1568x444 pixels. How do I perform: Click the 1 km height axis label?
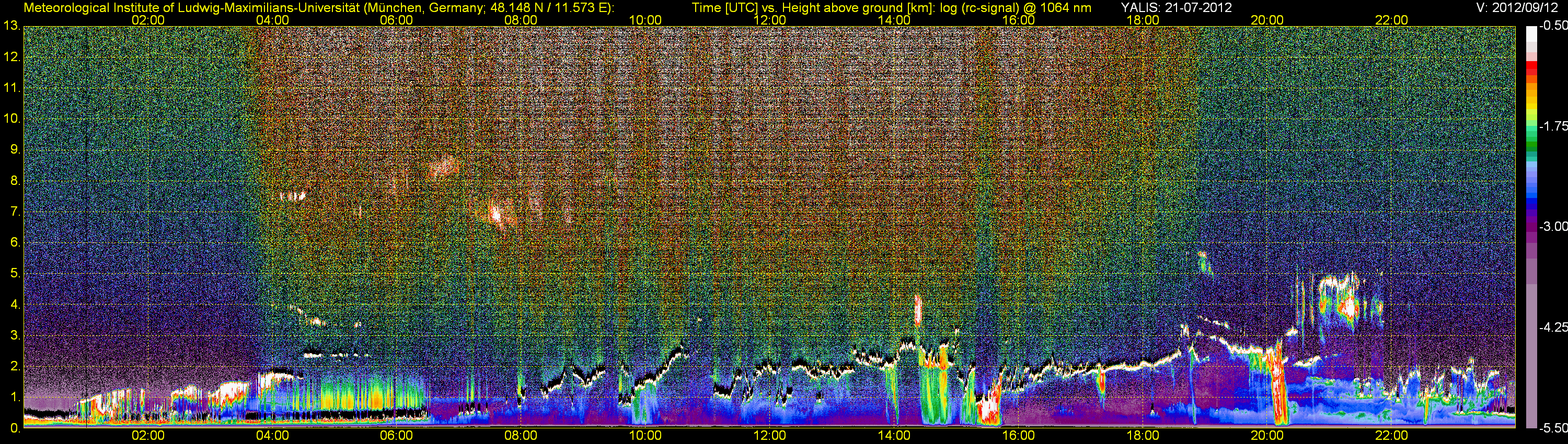tap(15, 398)
